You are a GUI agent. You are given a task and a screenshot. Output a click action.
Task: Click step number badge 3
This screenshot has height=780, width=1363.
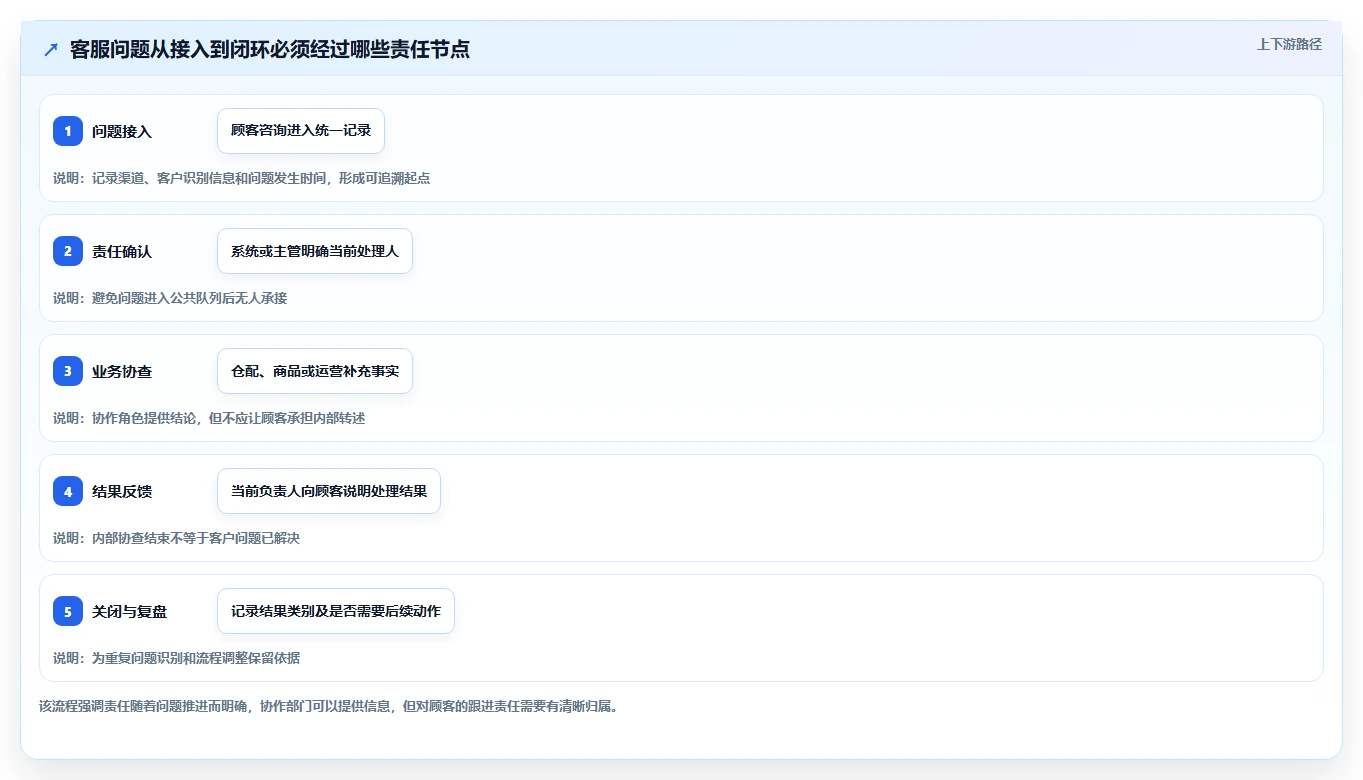[x=68, y=371]
